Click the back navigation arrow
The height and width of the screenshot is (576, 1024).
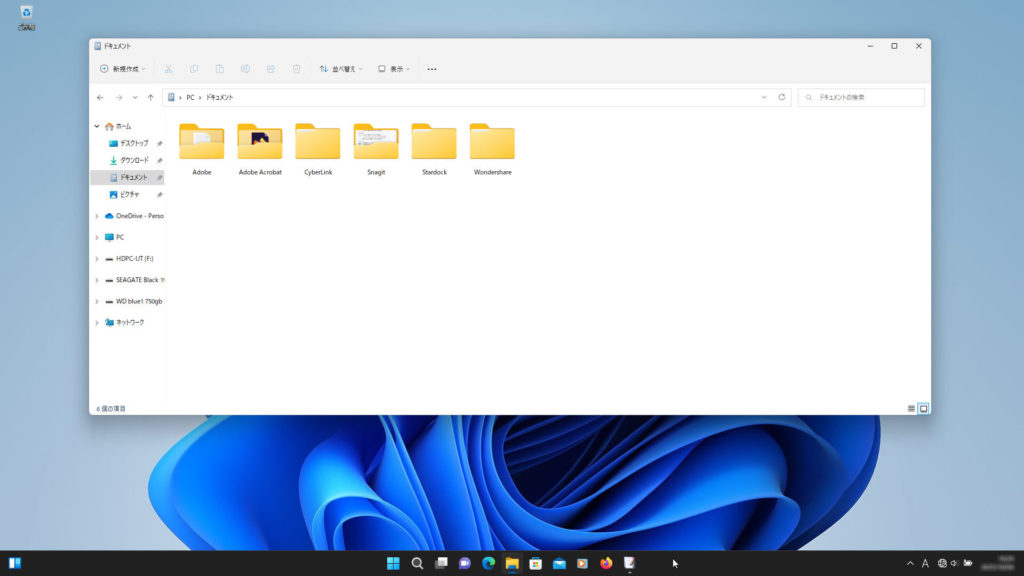[100, 97]
